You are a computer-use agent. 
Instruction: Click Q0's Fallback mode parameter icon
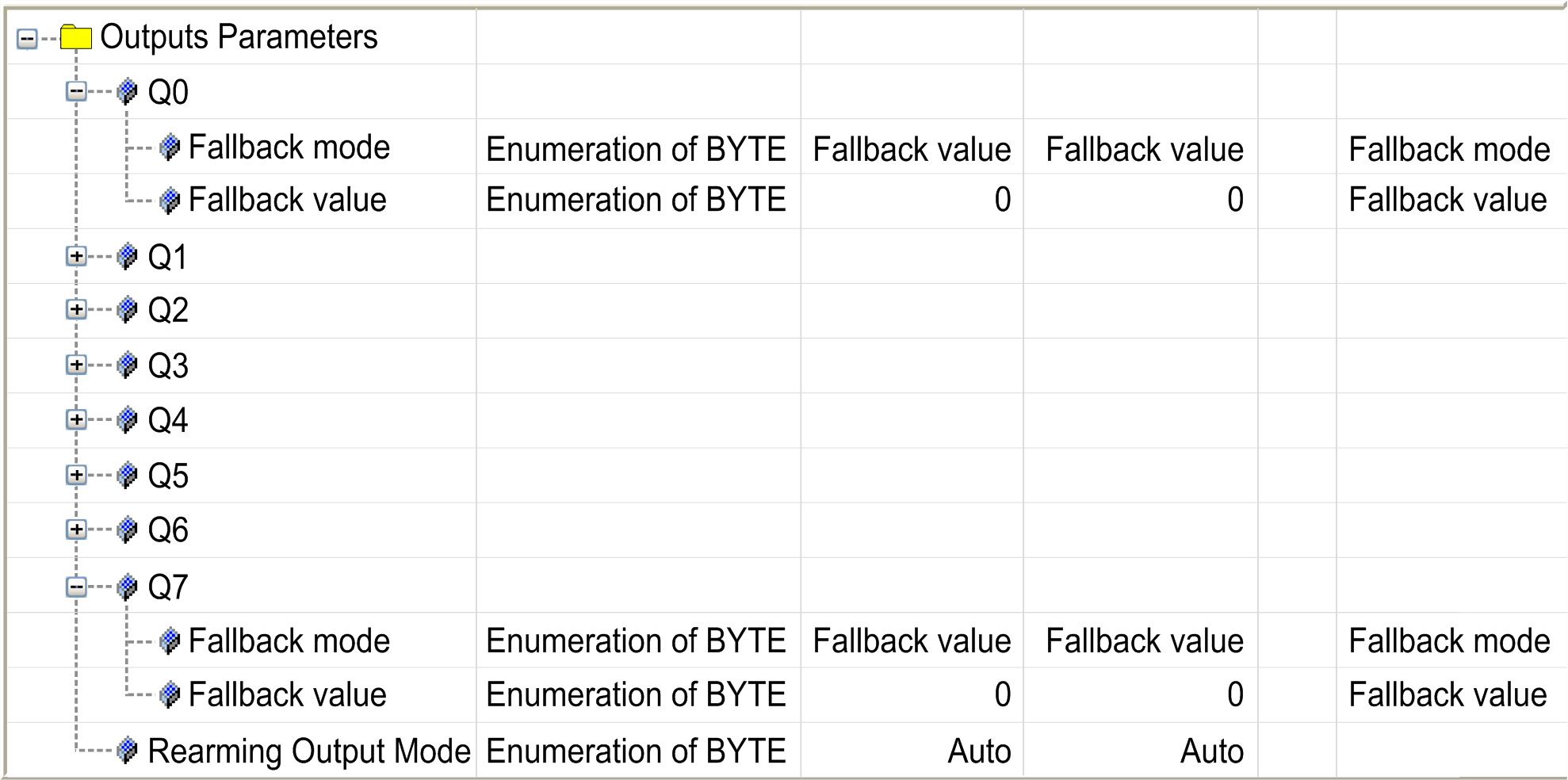point(169,147)
